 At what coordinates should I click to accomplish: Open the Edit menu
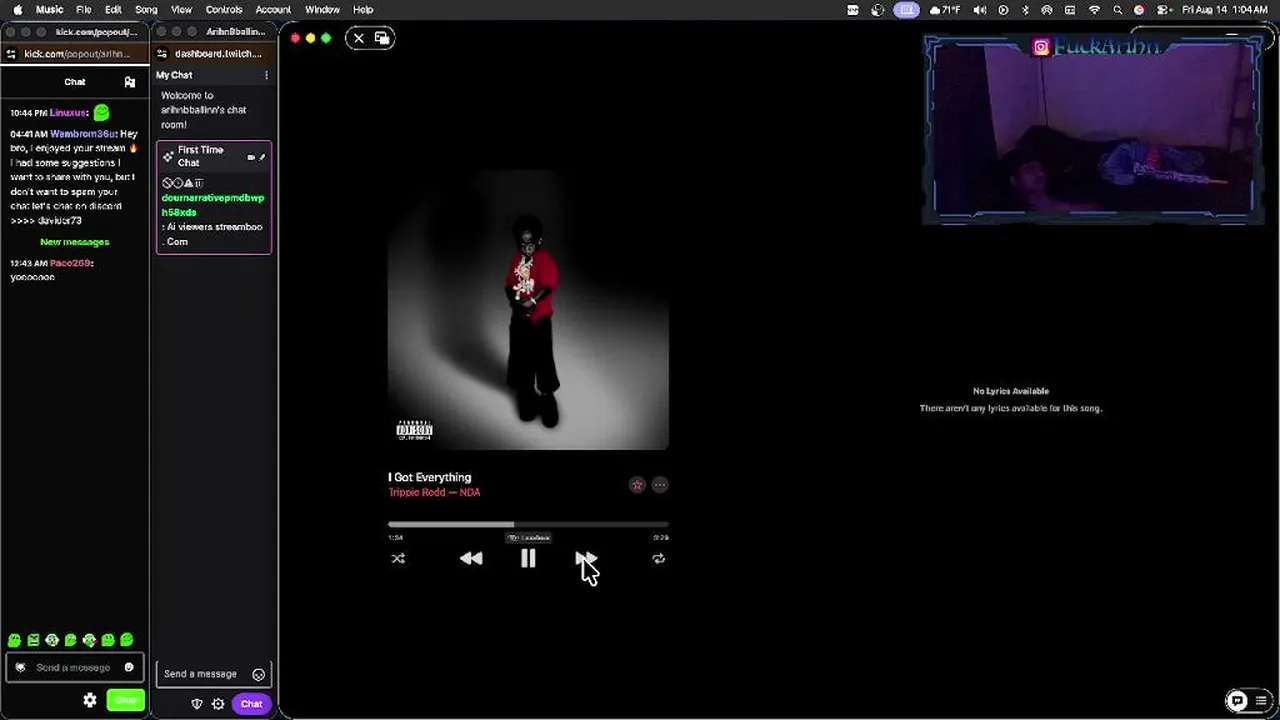click(113, 10)
